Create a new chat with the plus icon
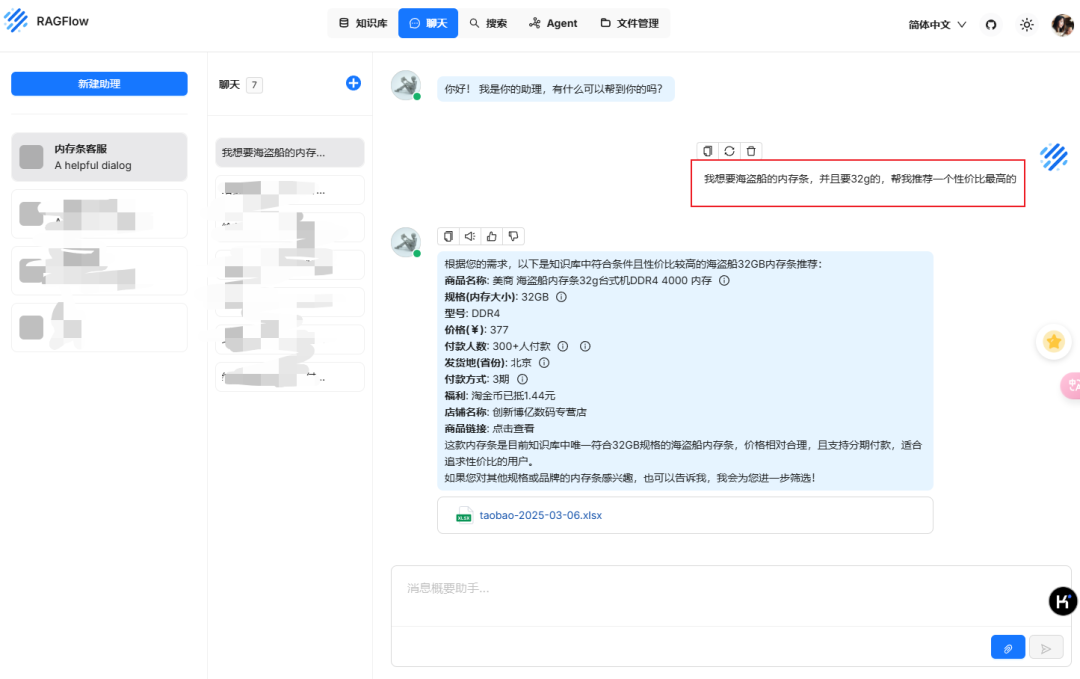The image size is (1080, 679). click(353, 84)
